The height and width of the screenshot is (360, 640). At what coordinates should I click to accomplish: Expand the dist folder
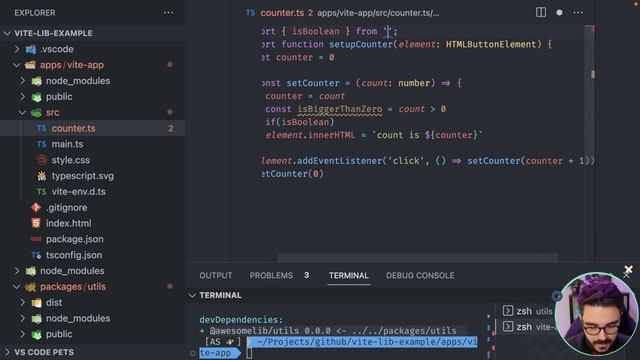click(23, 302)
